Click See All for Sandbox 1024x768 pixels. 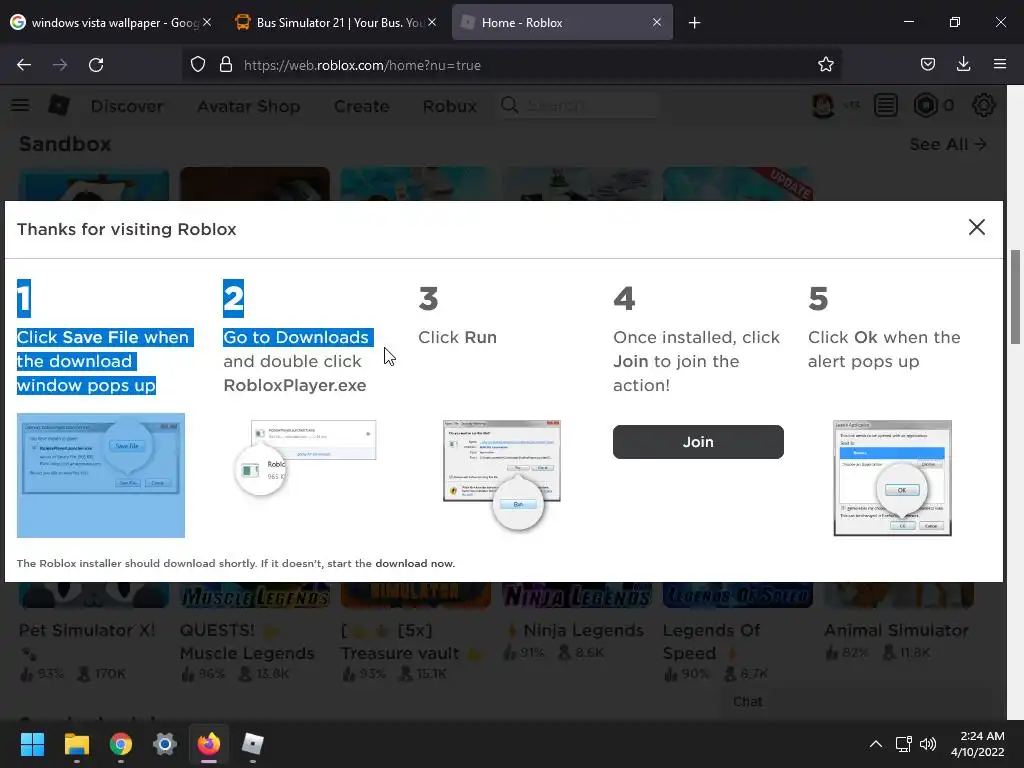(x=948, y=144)
